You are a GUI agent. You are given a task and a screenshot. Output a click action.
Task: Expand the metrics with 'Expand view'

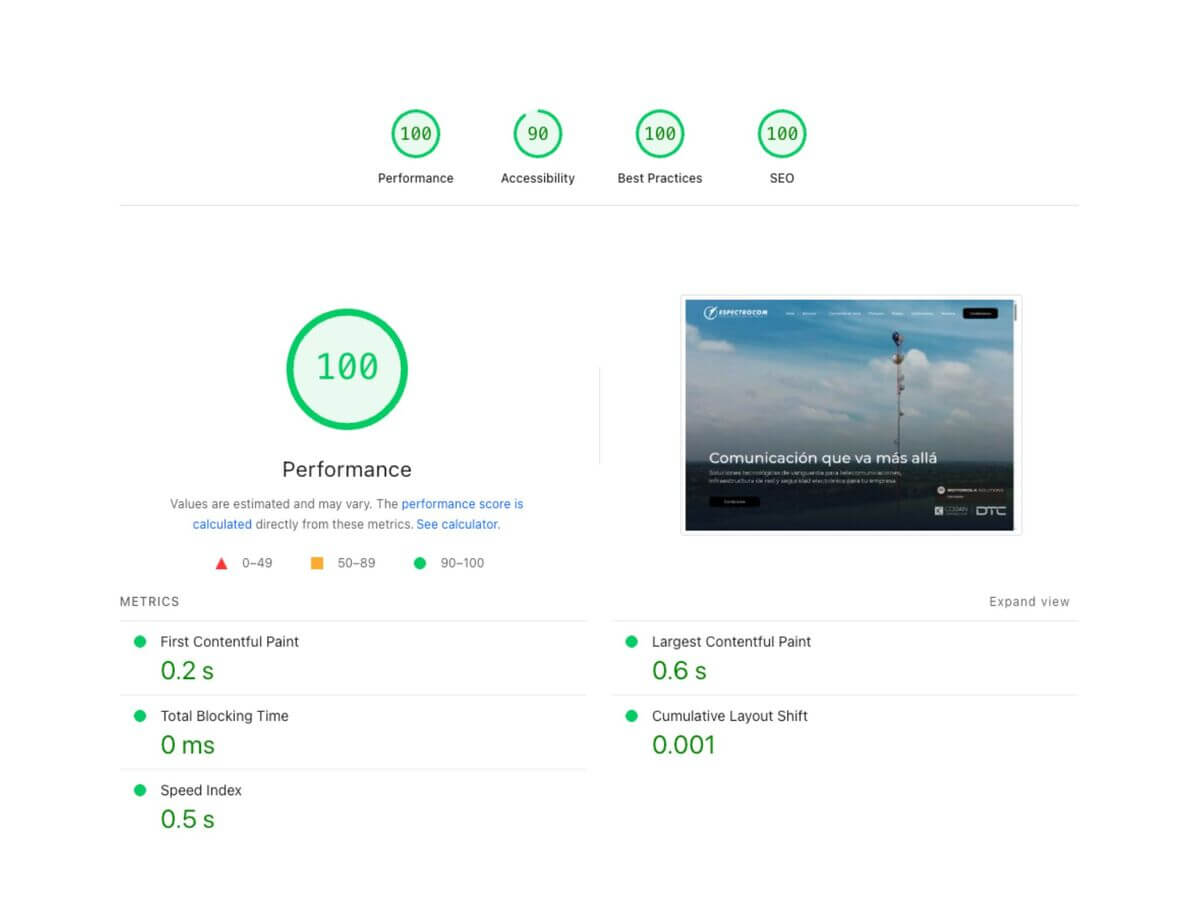point(1029,602)
